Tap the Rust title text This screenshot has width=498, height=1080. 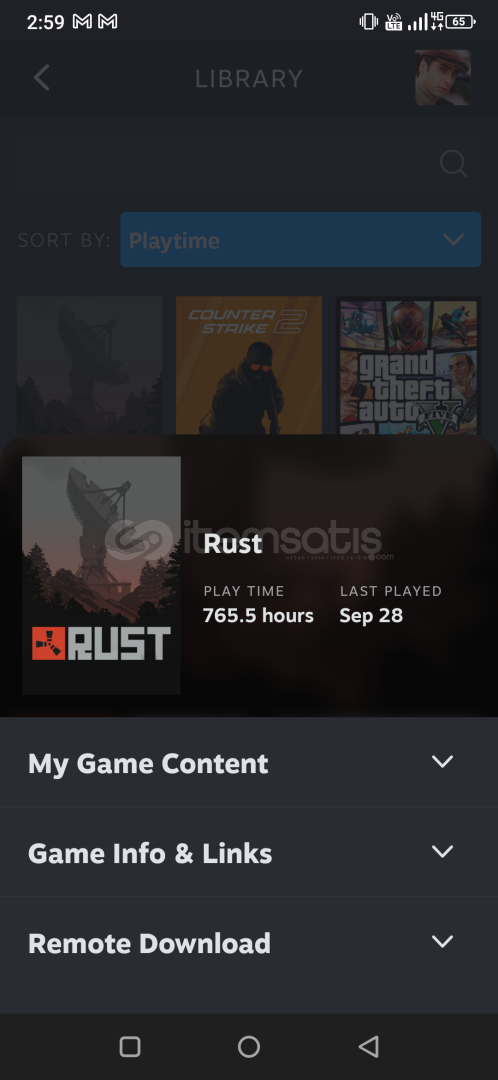(x=233, y=543)
